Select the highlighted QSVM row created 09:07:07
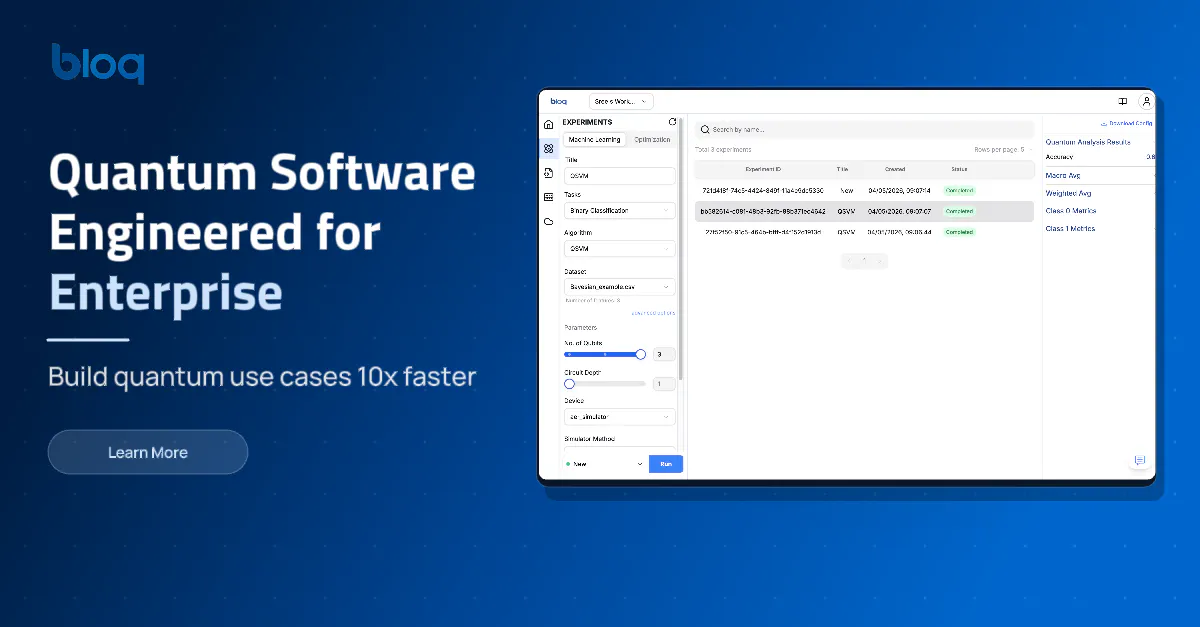This screenshot has width=1200, height=627. click(865, 211)
